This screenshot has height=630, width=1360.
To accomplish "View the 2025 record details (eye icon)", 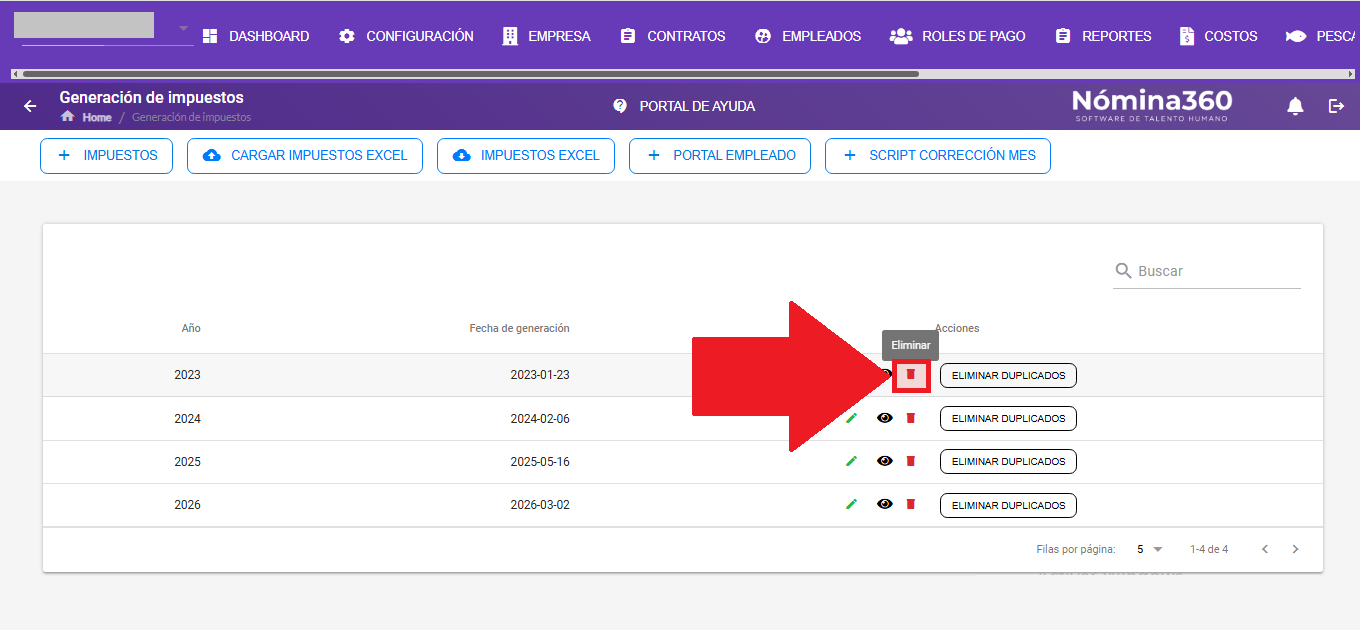I will click(884, 461).
